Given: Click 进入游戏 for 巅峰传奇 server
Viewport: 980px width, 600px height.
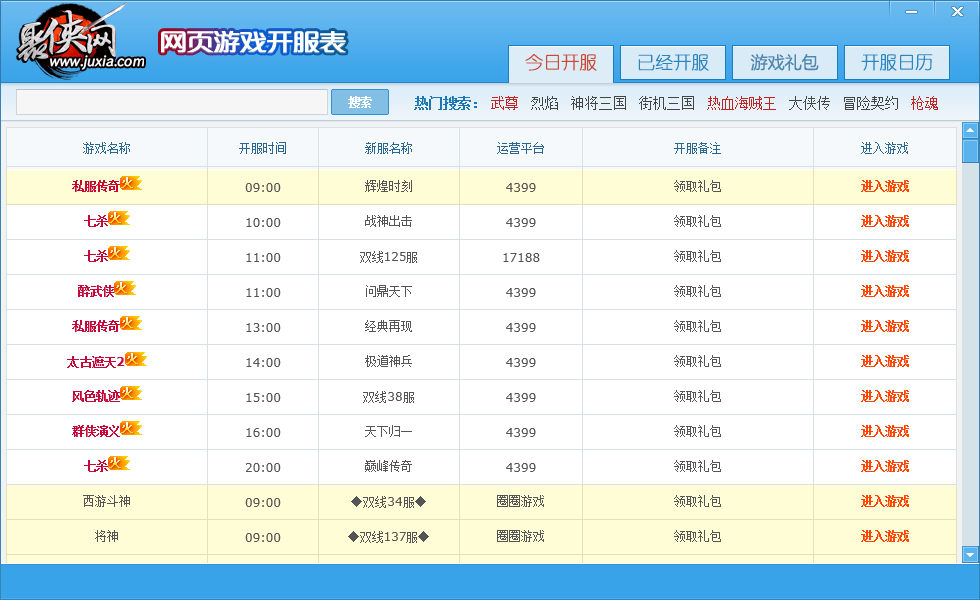Looking at the screenshot, I should [x=884, y=466].
